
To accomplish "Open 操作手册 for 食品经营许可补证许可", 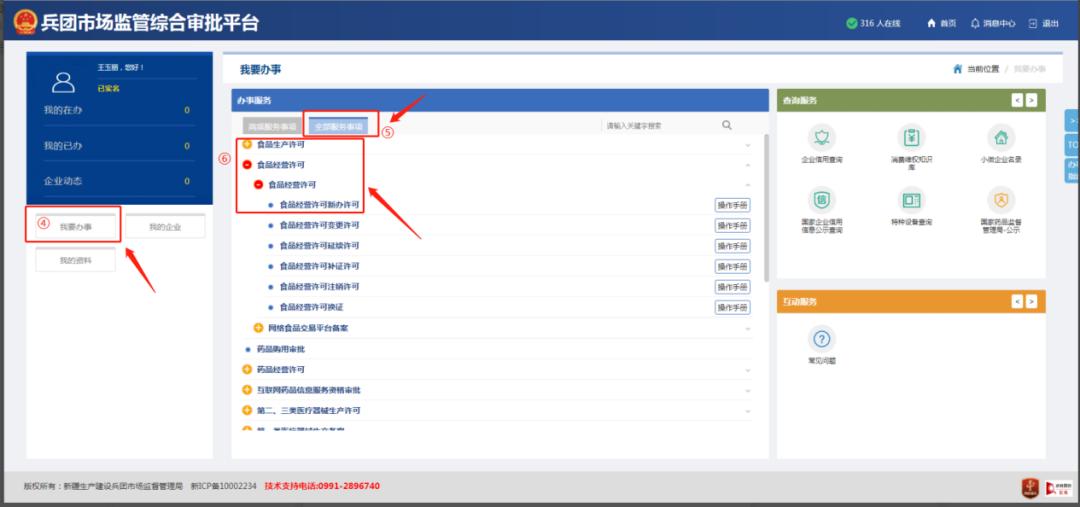I will 732,267.
